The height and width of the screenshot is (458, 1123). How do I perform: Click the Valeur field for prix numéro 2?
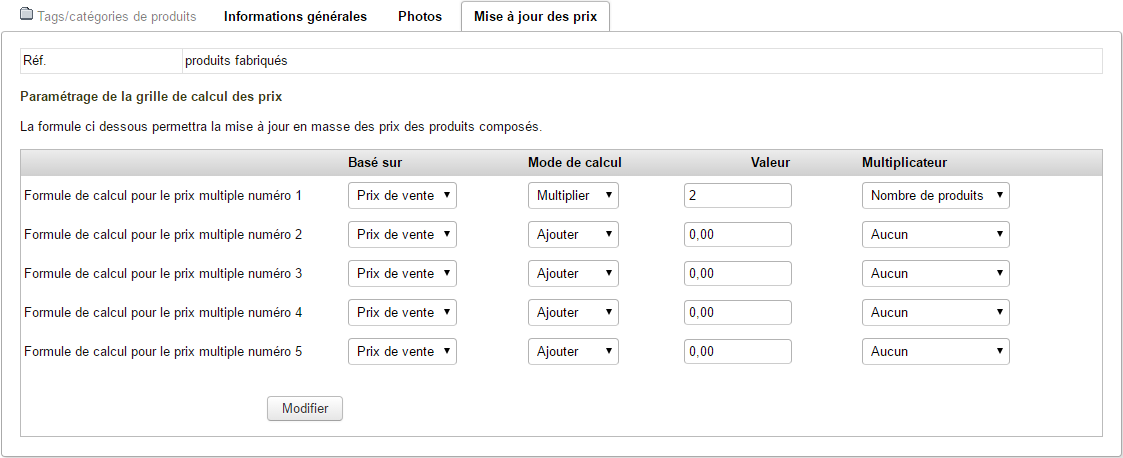pyautogui.click(x=738, y=235)
